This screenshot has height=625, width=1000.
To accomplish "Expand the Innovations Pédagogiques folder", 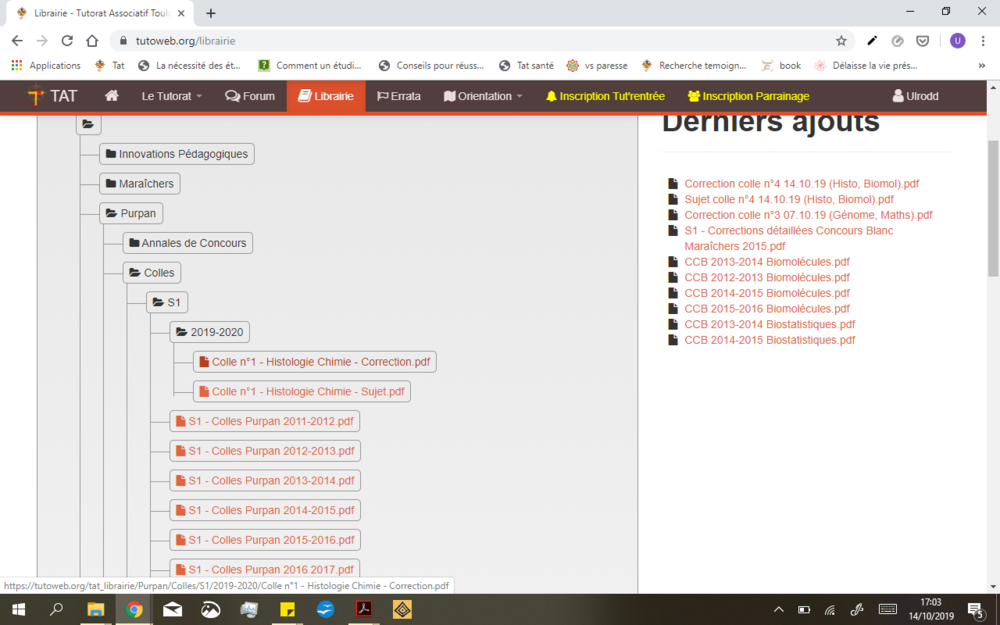I will 176,154.
